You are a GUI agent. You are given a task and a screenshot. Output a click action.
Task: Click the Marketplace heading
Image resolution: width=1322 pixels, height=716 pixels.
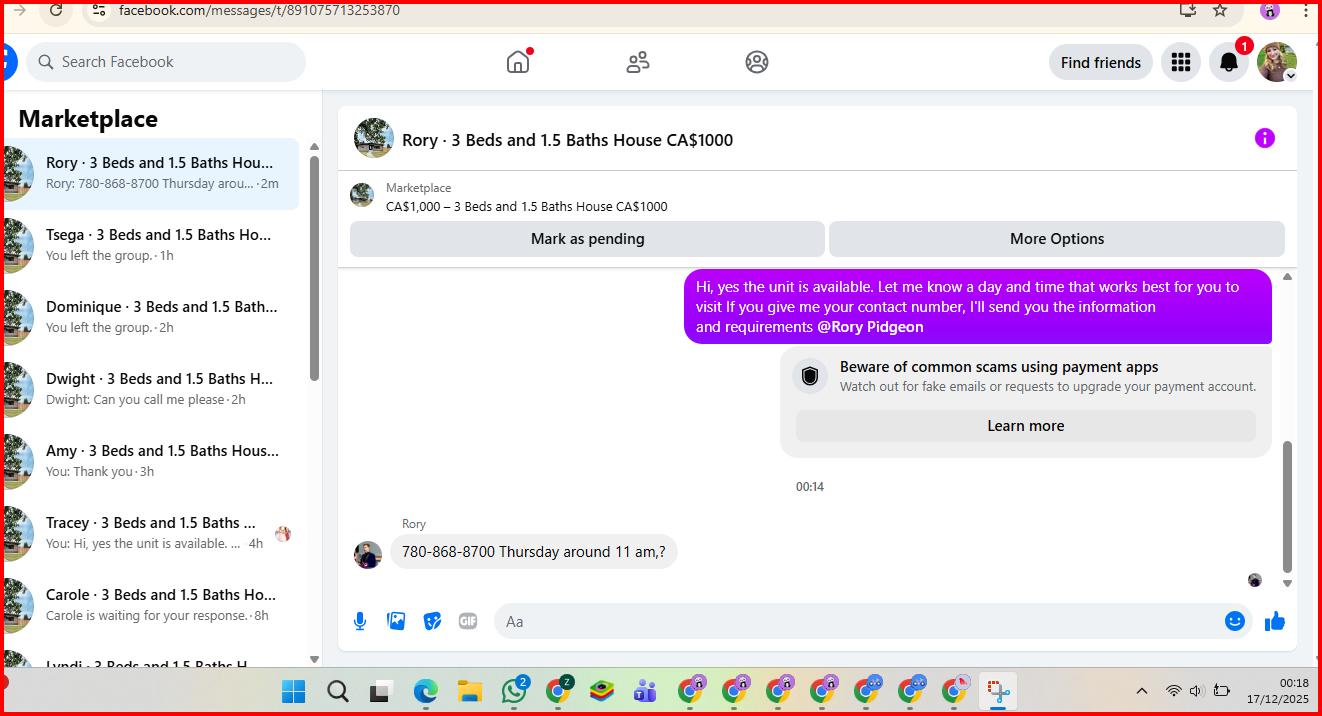point(88,119)
